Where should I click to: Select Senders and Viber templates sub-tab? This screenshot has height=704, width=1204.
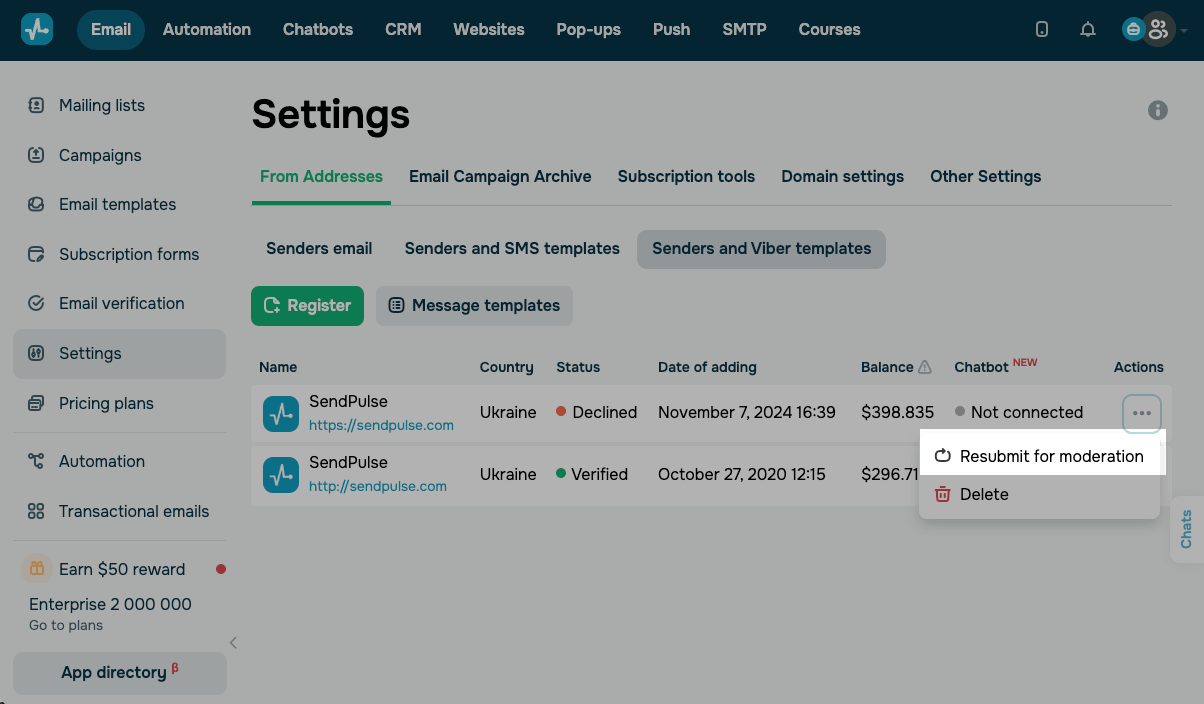coord(762,249)
